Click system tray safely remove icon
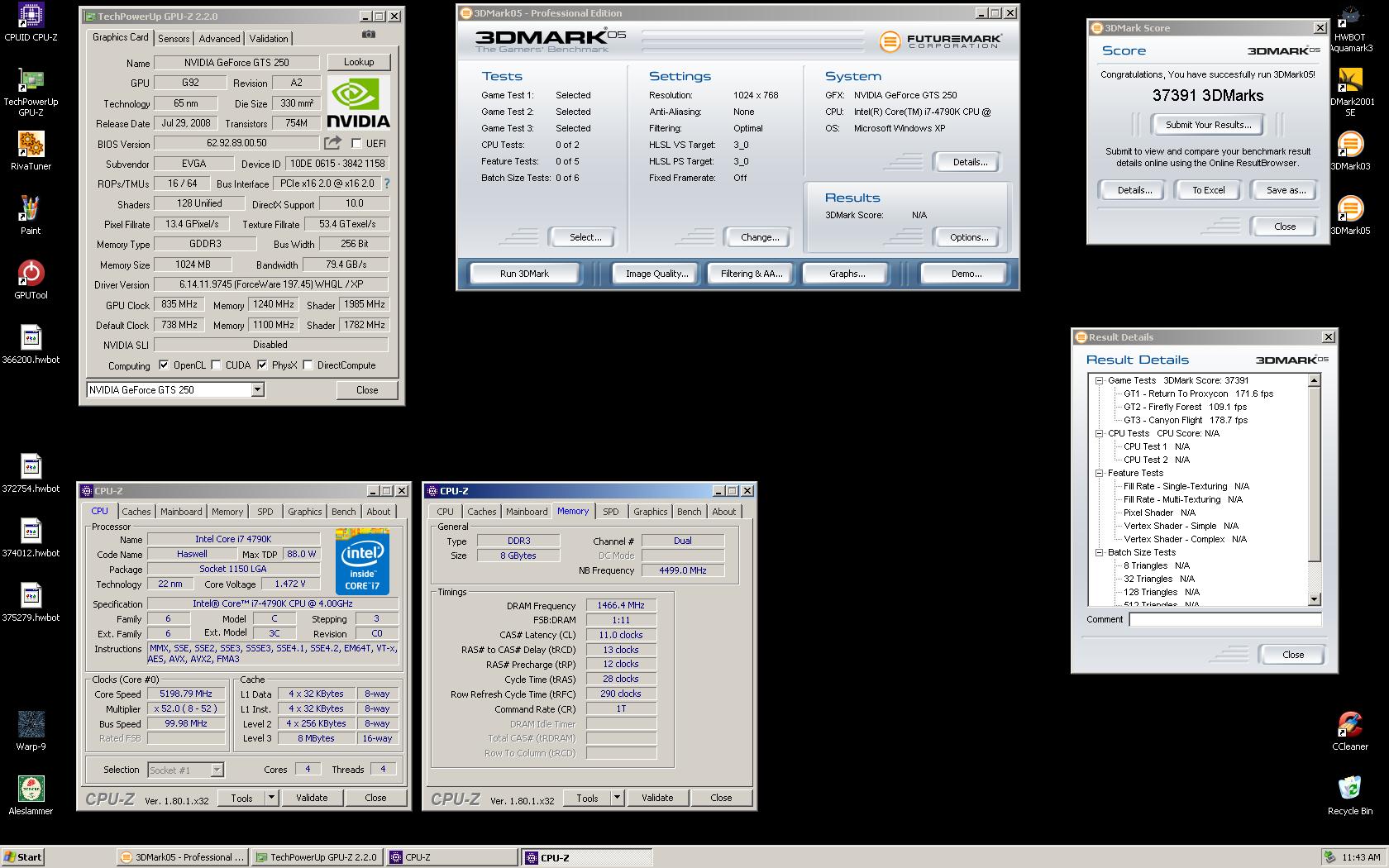The width and height of the screenshot is (1389, 868). (1329, 857)
